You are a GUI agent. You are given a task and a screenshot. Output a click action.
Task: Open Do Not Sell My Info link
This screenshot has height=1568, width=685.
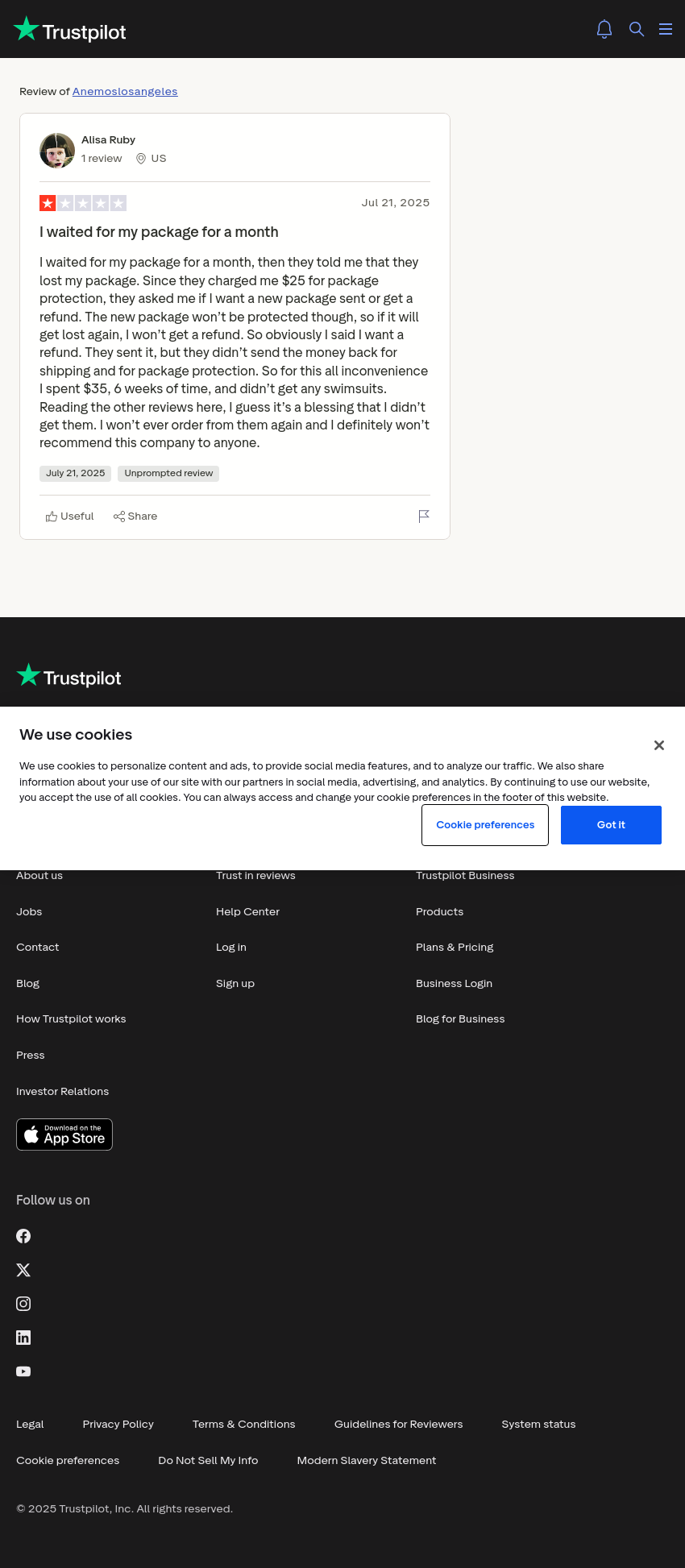pos(208,1461)
